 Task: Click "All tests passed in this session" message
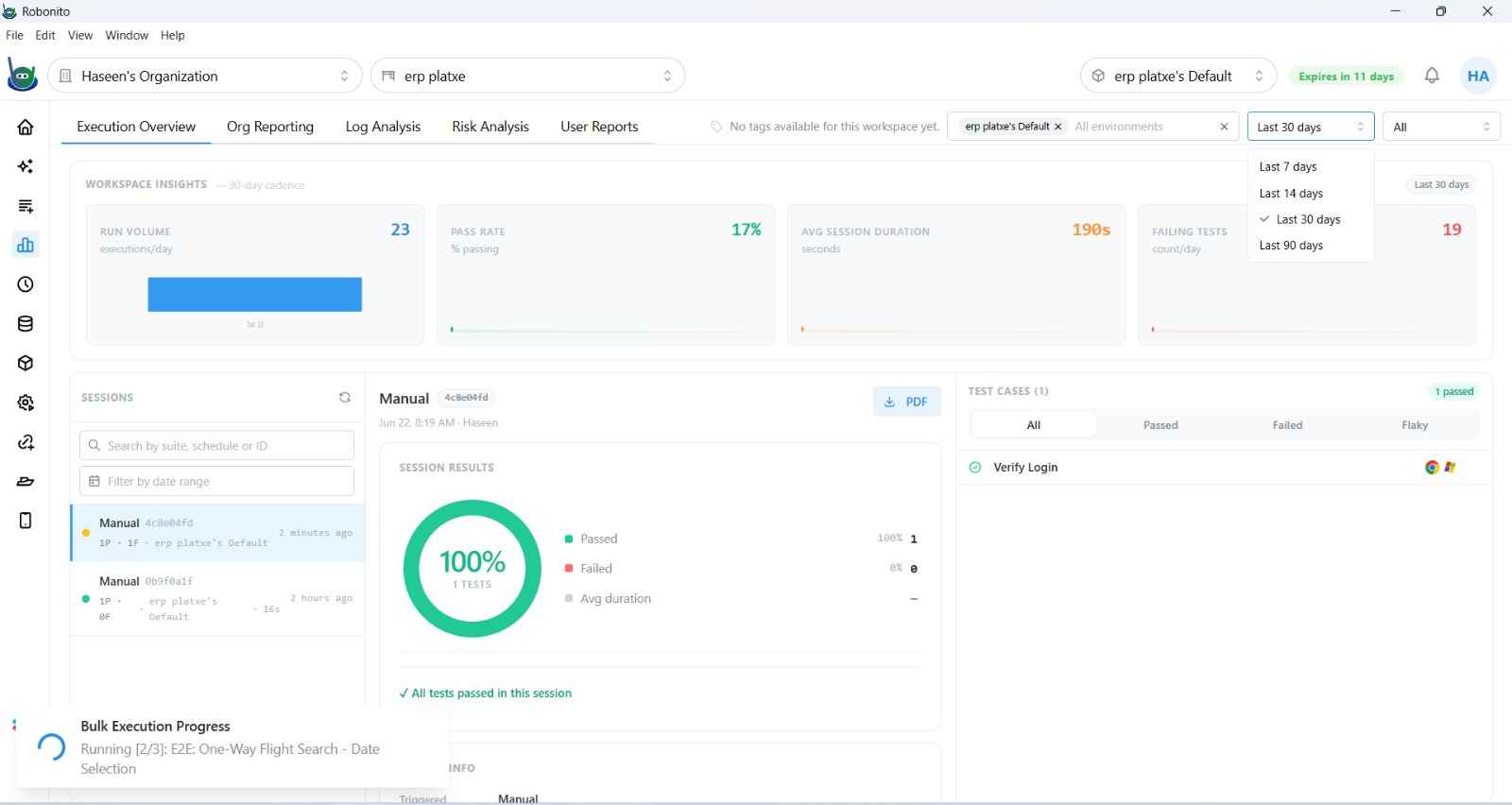tap(486, 693)
